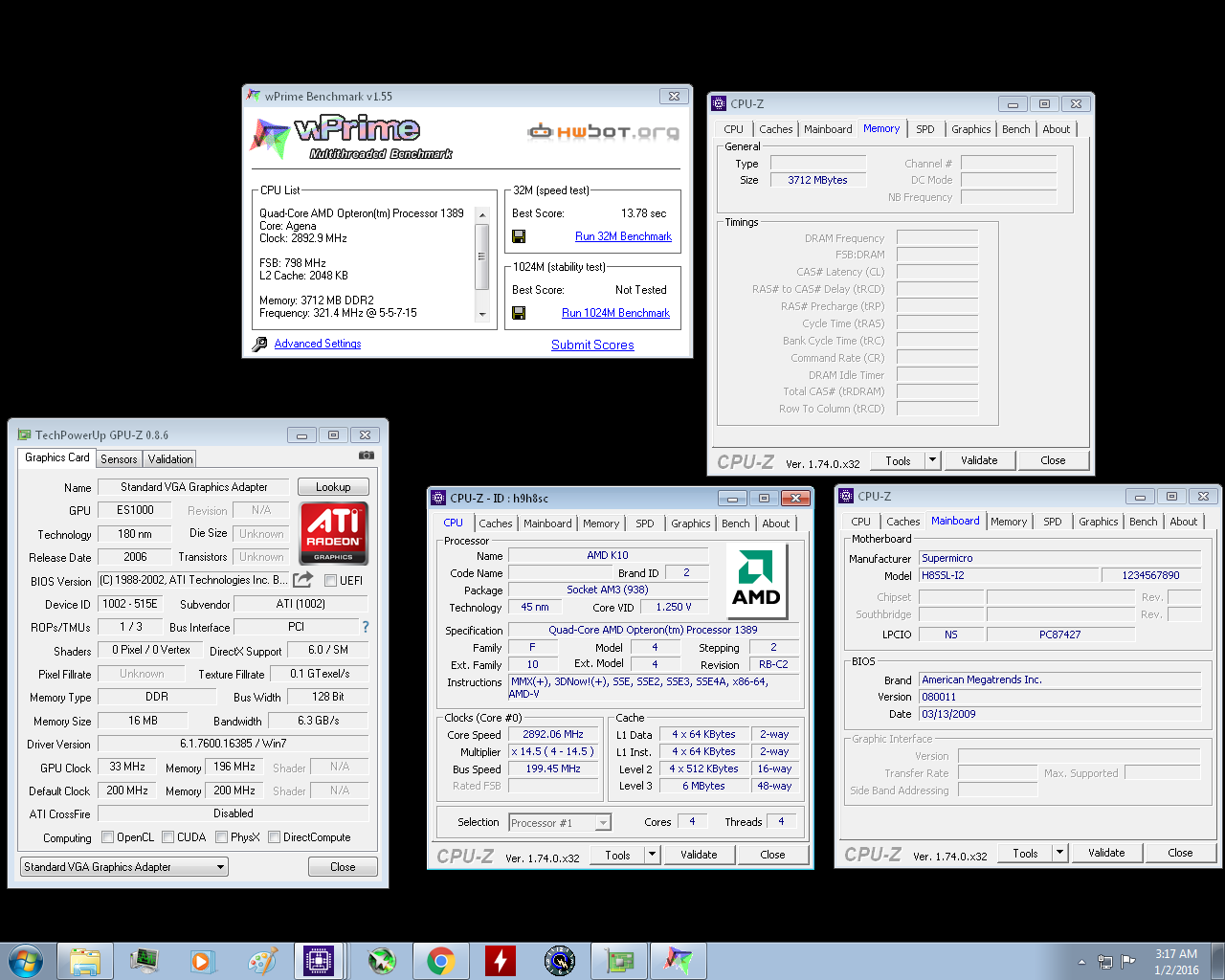Click Validate in CPU-Z h9h8sc window

pos(699,855)
